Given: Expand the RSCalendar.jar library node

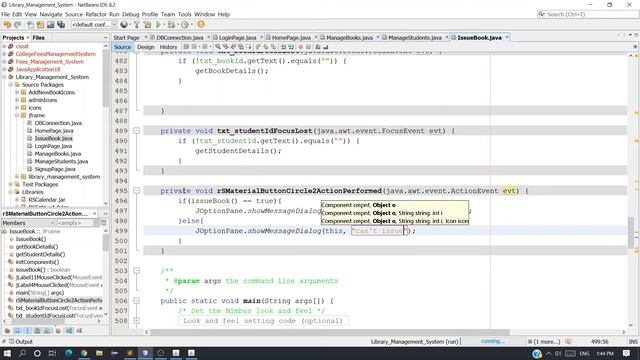Looking at the screenshot, I should tap(17, 200).
